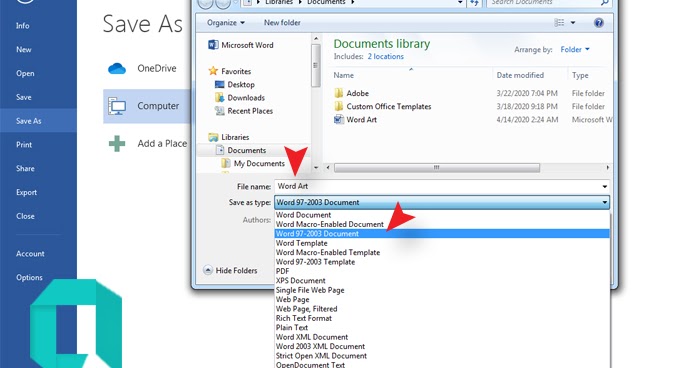Choose Web Page, Filtered type

point(442,309)
